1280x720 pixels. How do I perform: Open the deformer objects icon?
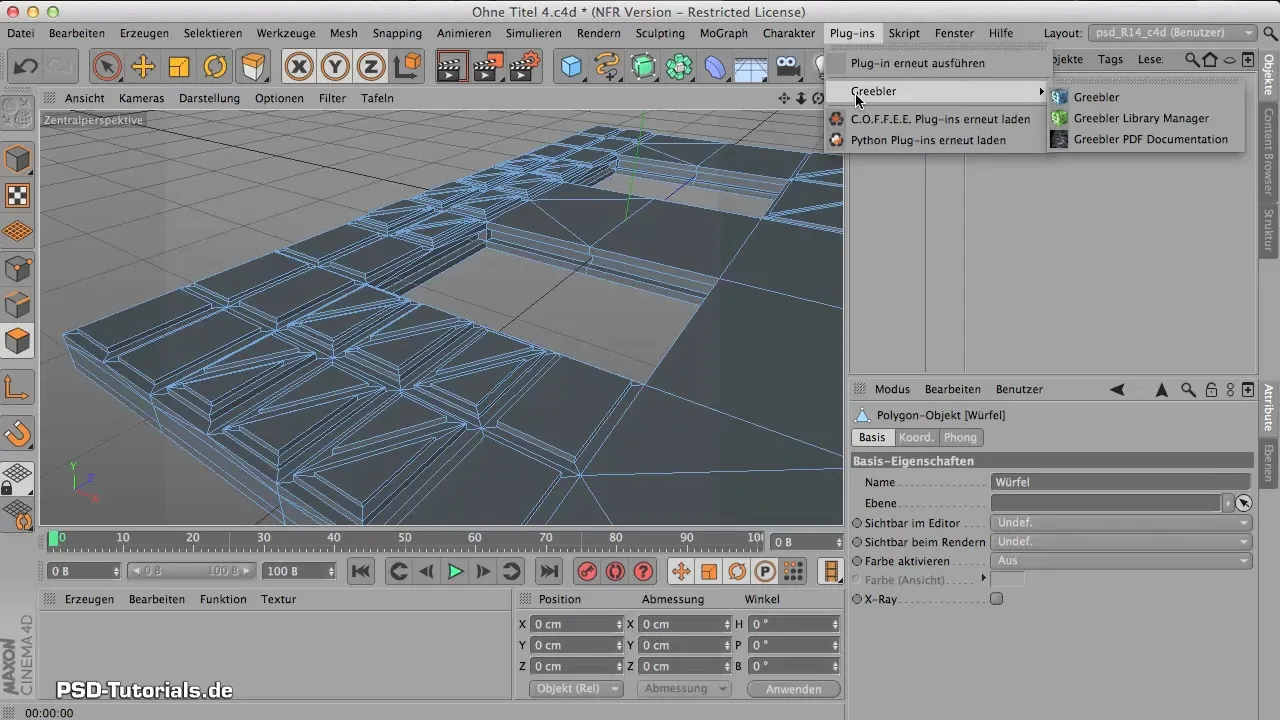[716, 67]
